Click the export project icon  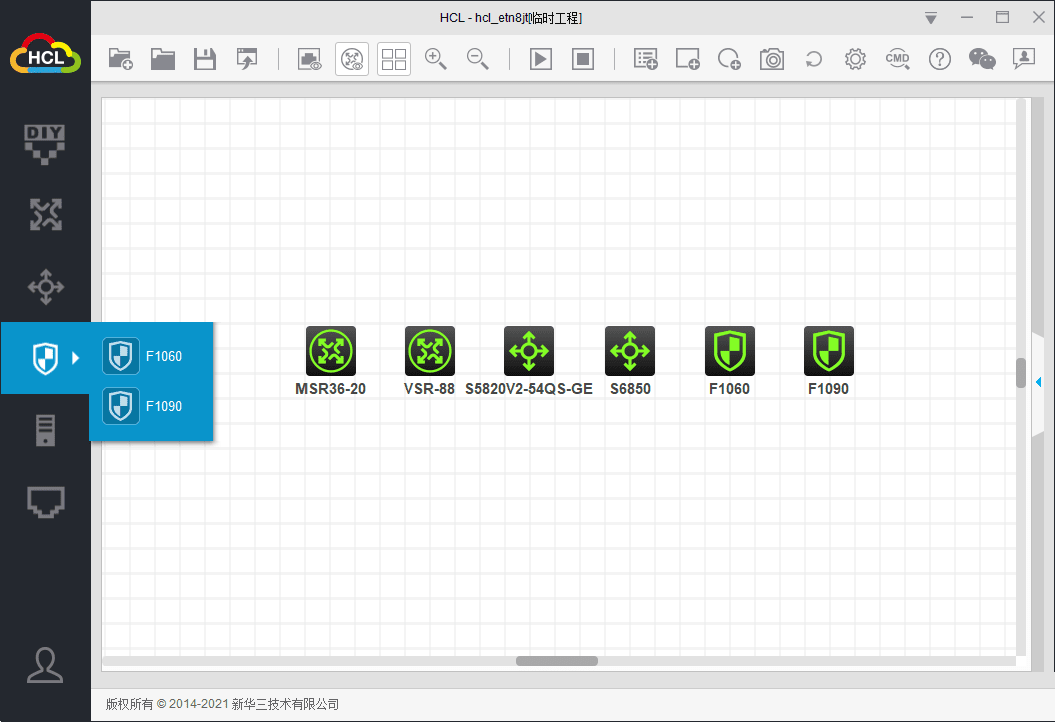coord(247,59)
